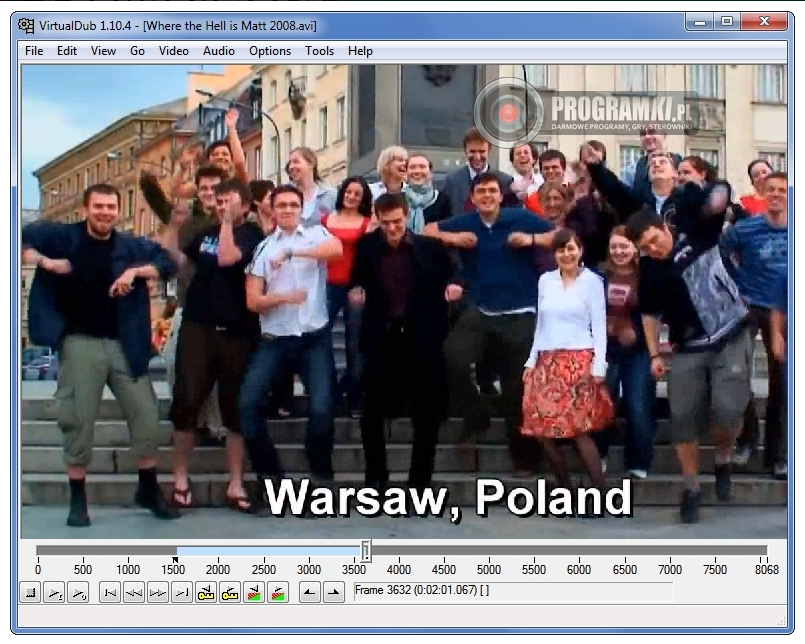Open the Edit menu
This screenshot has height=644, width=805.
pos(67,51)
